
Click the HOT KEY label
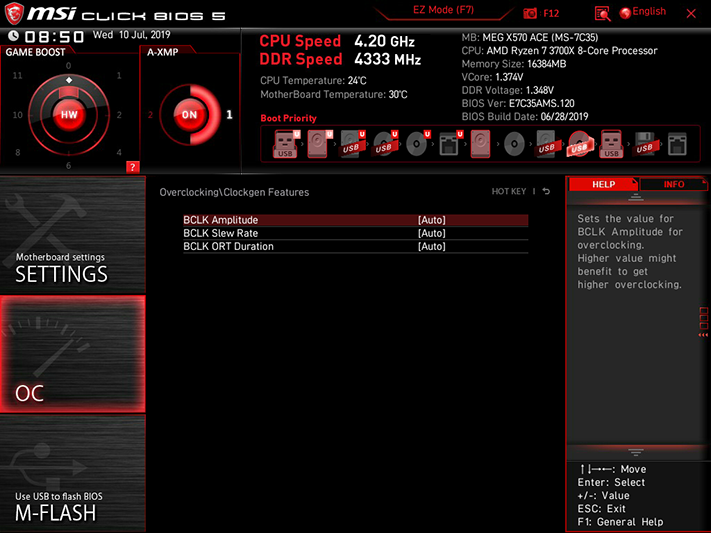509,191
